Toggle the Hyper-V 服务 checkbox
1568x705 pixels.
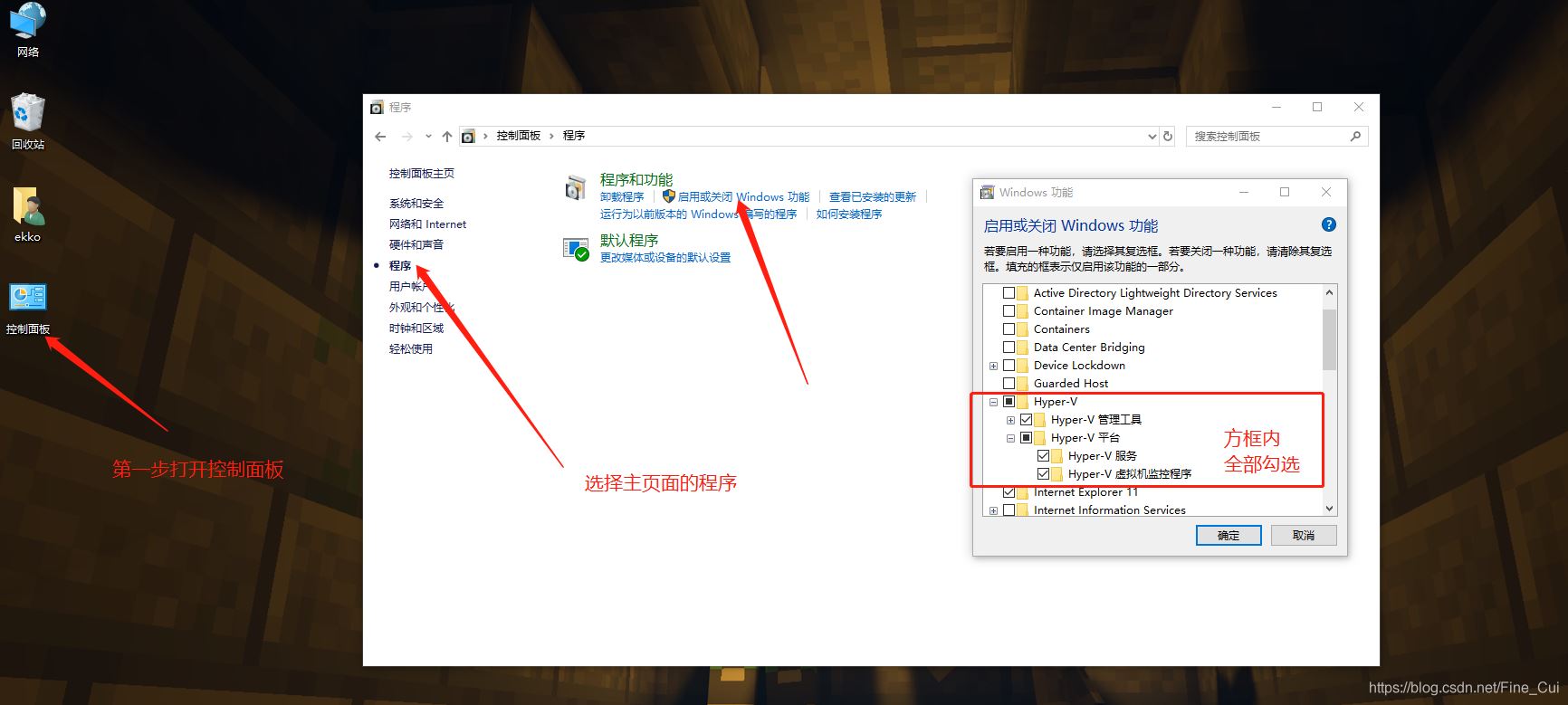click(1043, 456)
